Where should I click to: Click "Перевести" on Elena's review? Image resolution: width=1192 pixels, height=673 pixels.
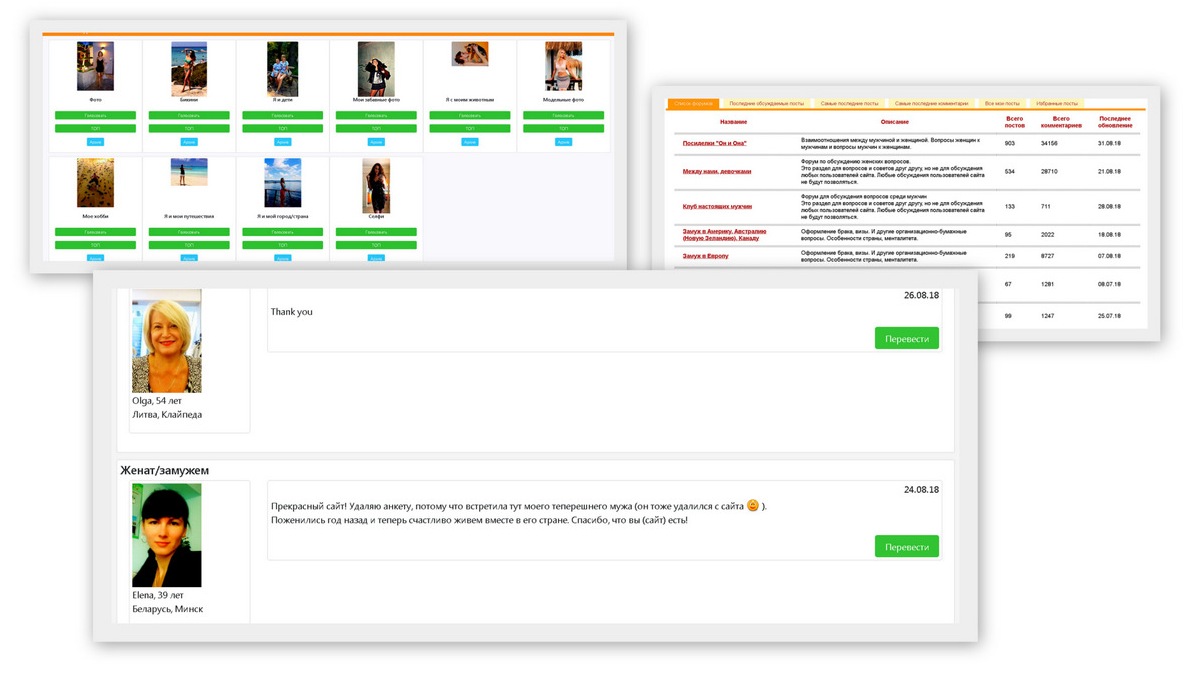[x=906, y=547]
